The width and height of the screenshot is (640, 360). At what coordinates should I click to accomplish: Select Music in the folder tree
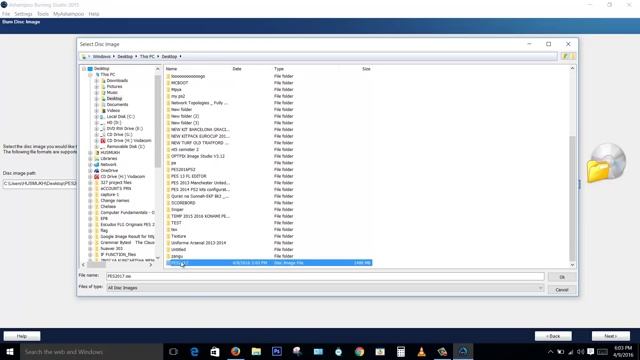tap(112, 93)
